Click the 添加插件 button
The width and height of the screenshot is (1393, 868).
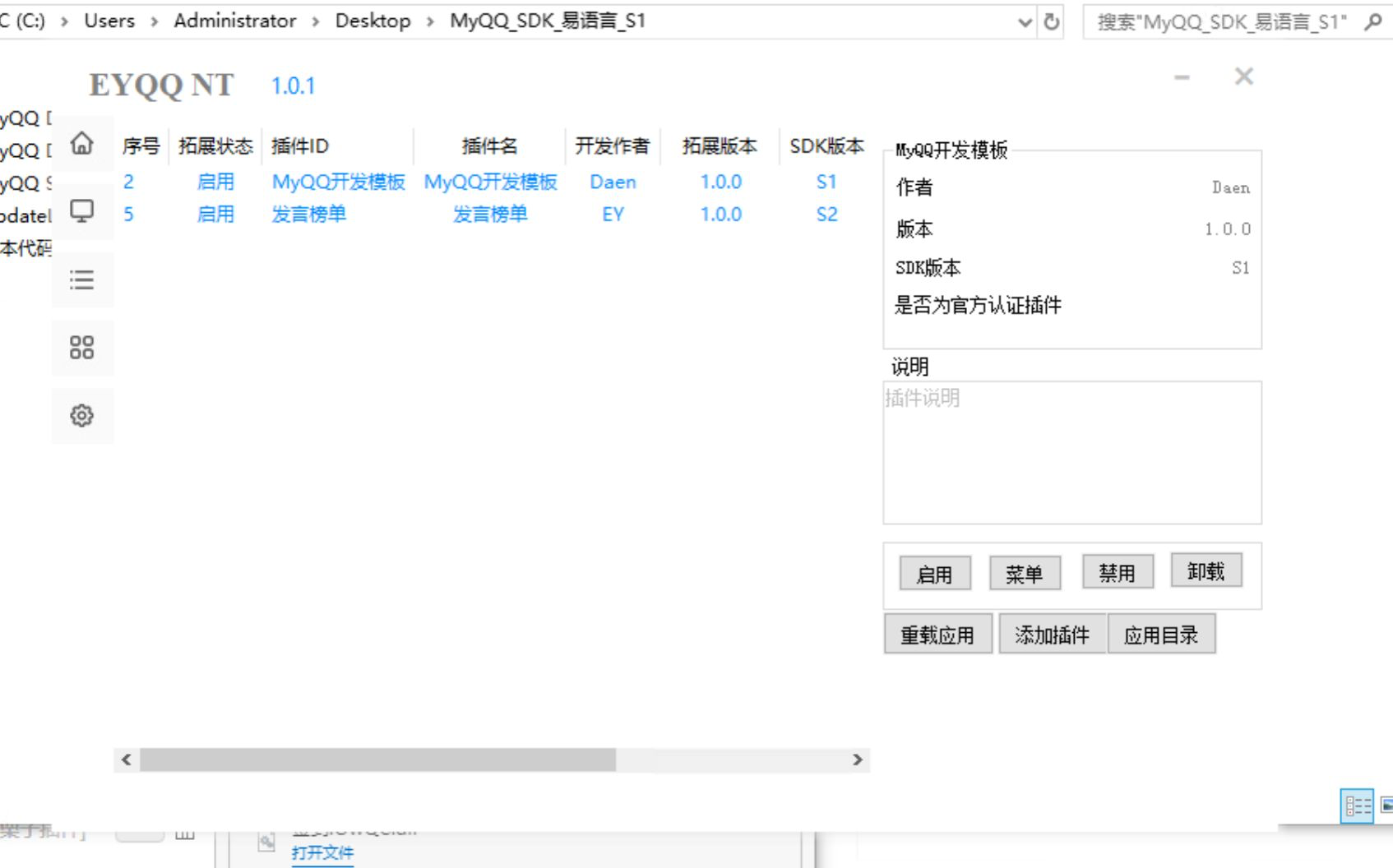(x=1052, y=635)
